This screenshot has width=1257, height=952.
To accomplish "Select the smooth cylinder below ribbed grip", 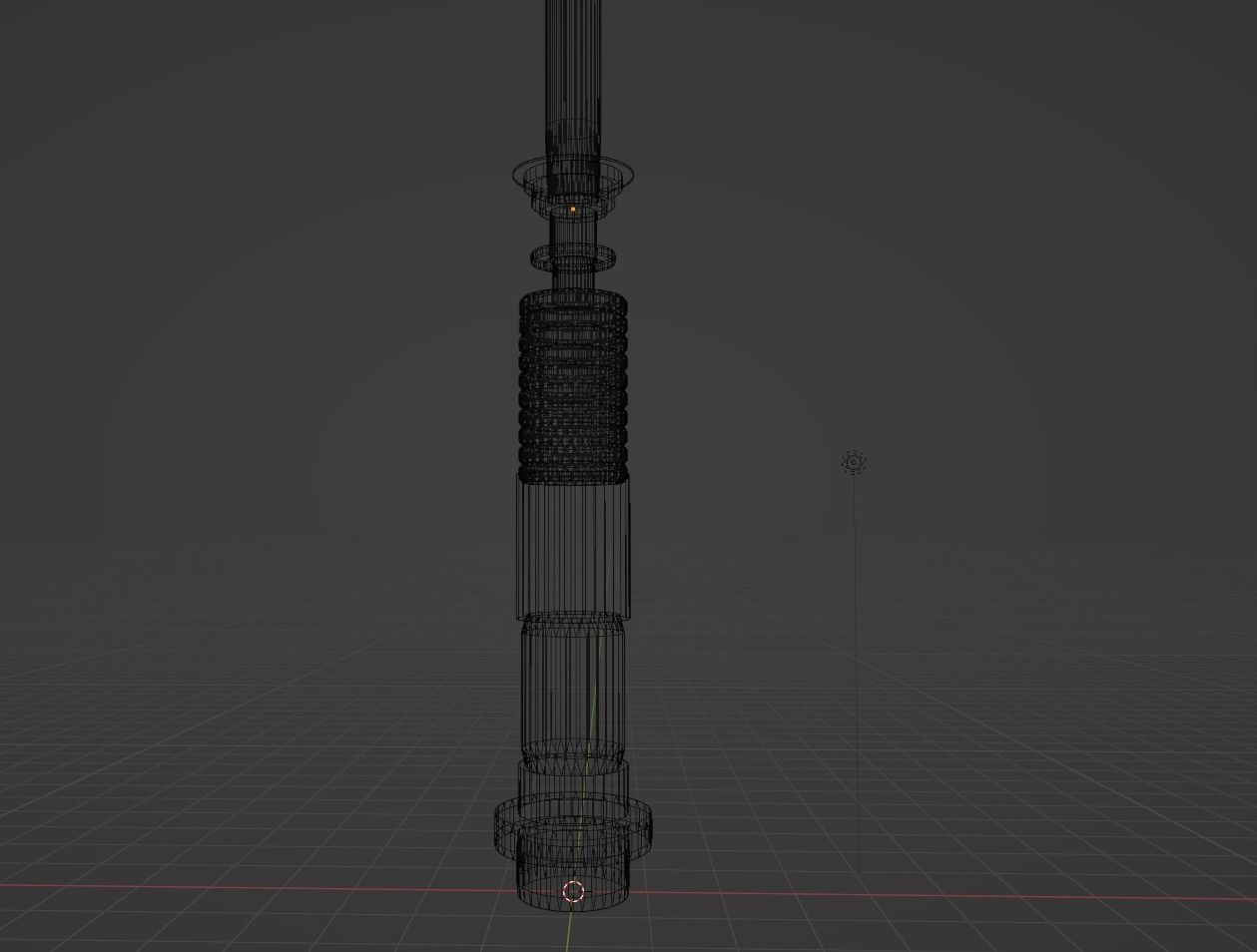I will click(573, 546).
